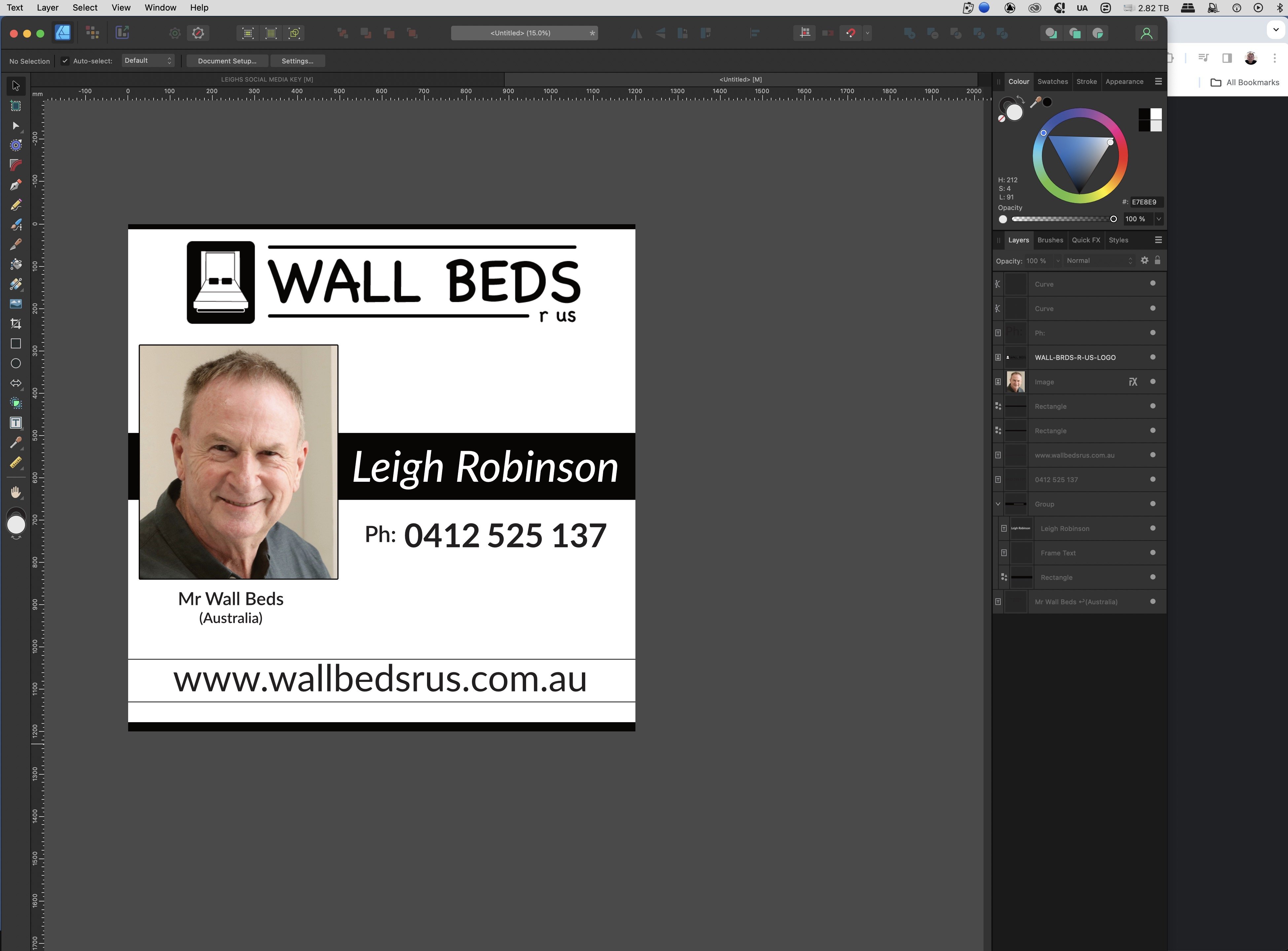Open the Layers panel options menu
Image resolution: width=1288 pixels, height=951 pixels.
pos(1159,240)
